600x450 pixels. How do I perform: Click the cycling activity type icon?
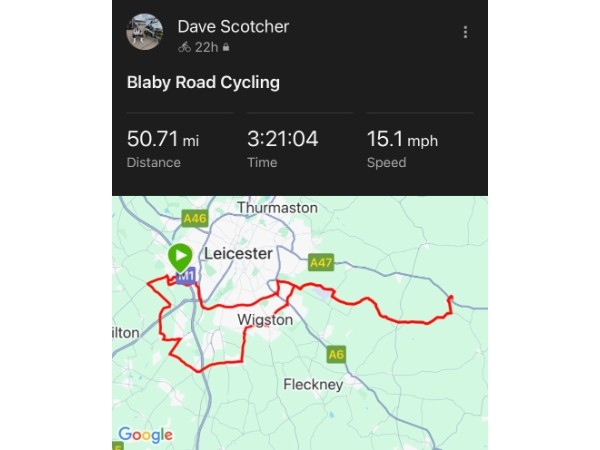pos(184,47)
